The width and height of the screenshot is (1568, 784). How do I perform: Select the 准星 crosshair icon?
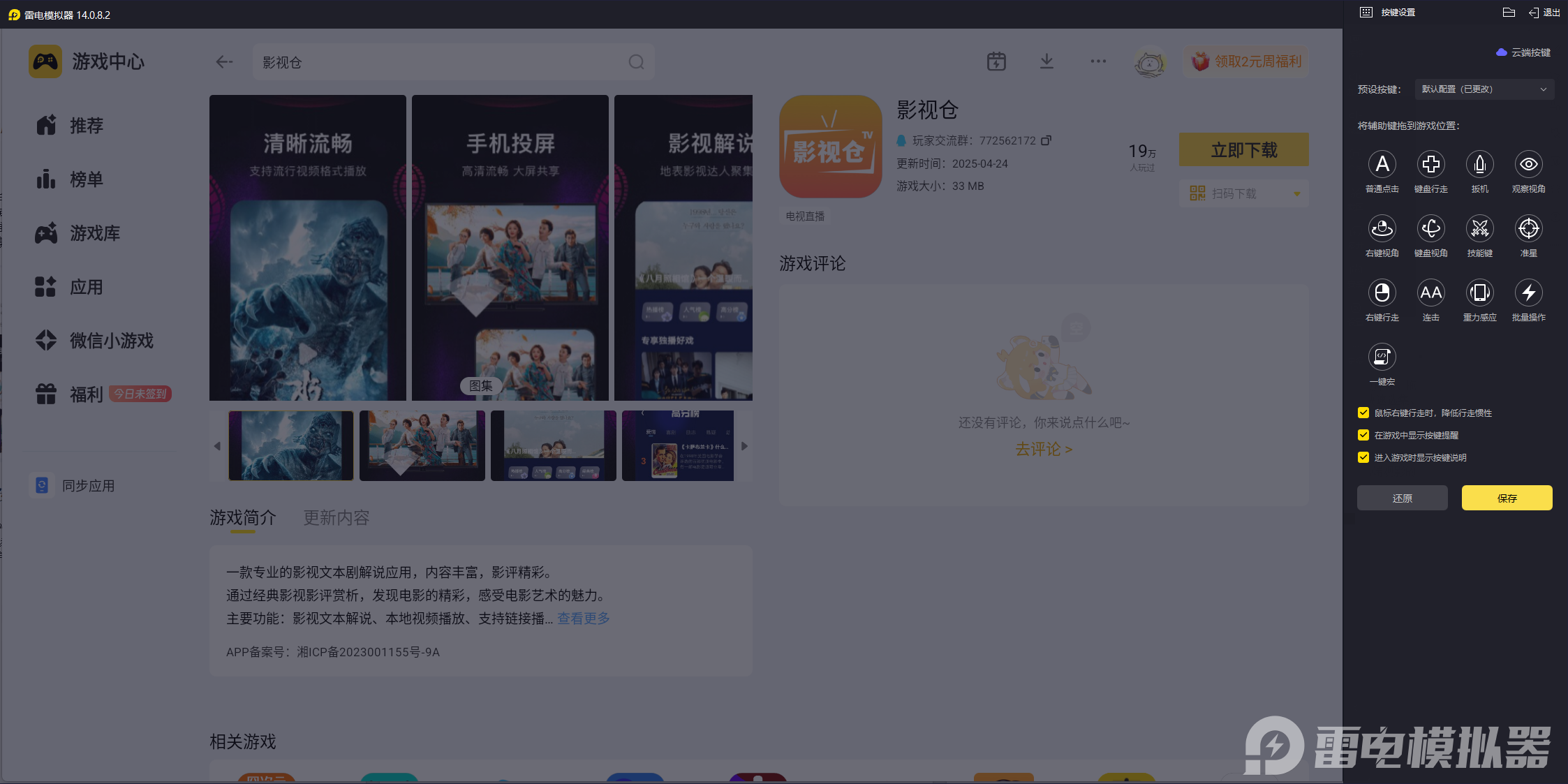pyautogui.click(x=1528, y=229)
